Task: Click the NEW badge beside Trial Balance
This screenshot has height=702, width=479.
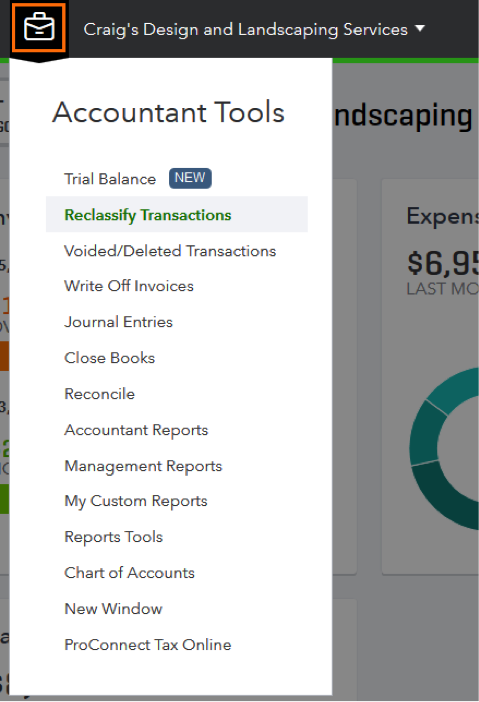Action: 190,178
